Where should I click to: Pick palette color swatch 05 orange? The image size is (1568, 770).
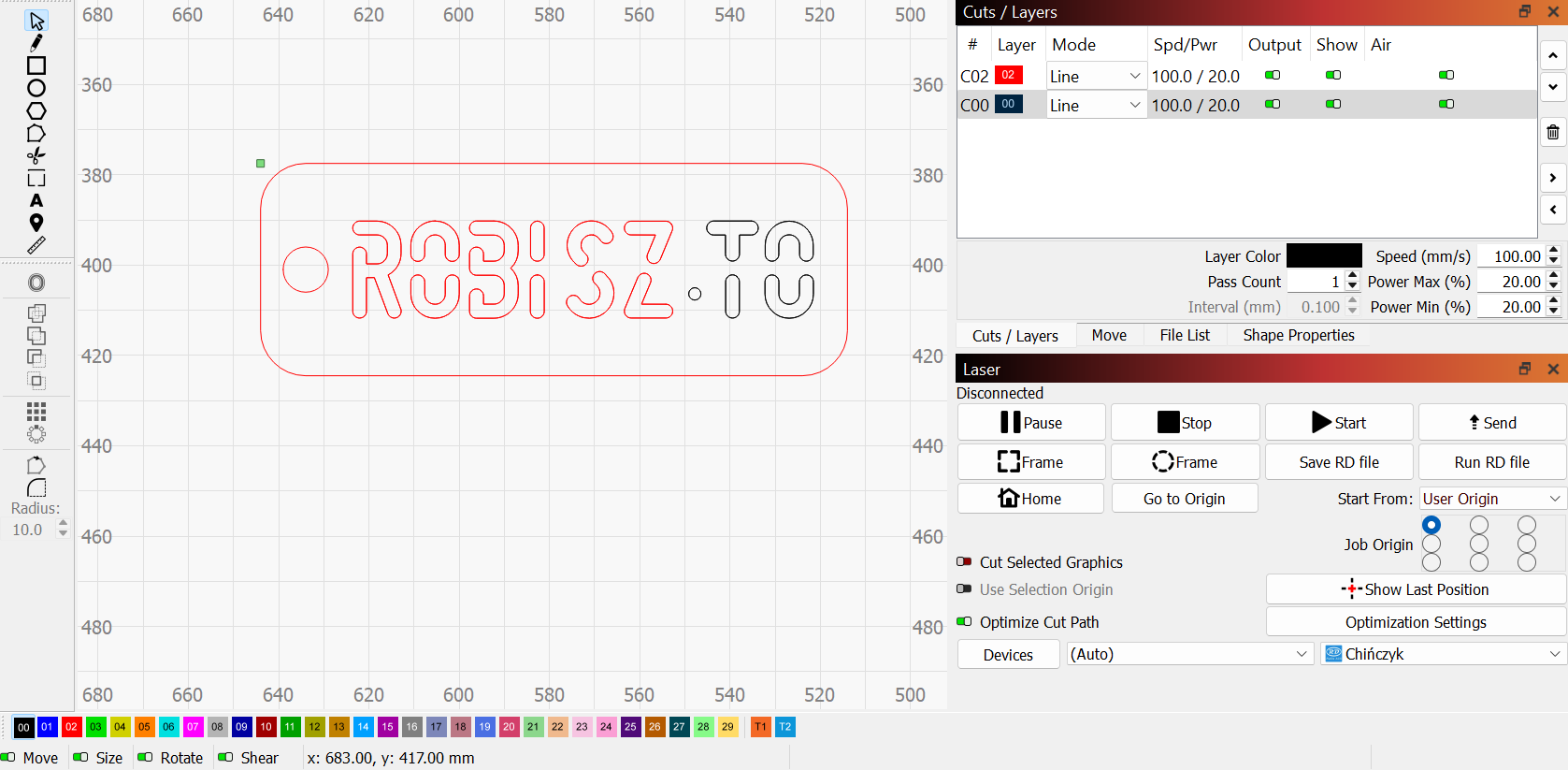pos(144,727)
